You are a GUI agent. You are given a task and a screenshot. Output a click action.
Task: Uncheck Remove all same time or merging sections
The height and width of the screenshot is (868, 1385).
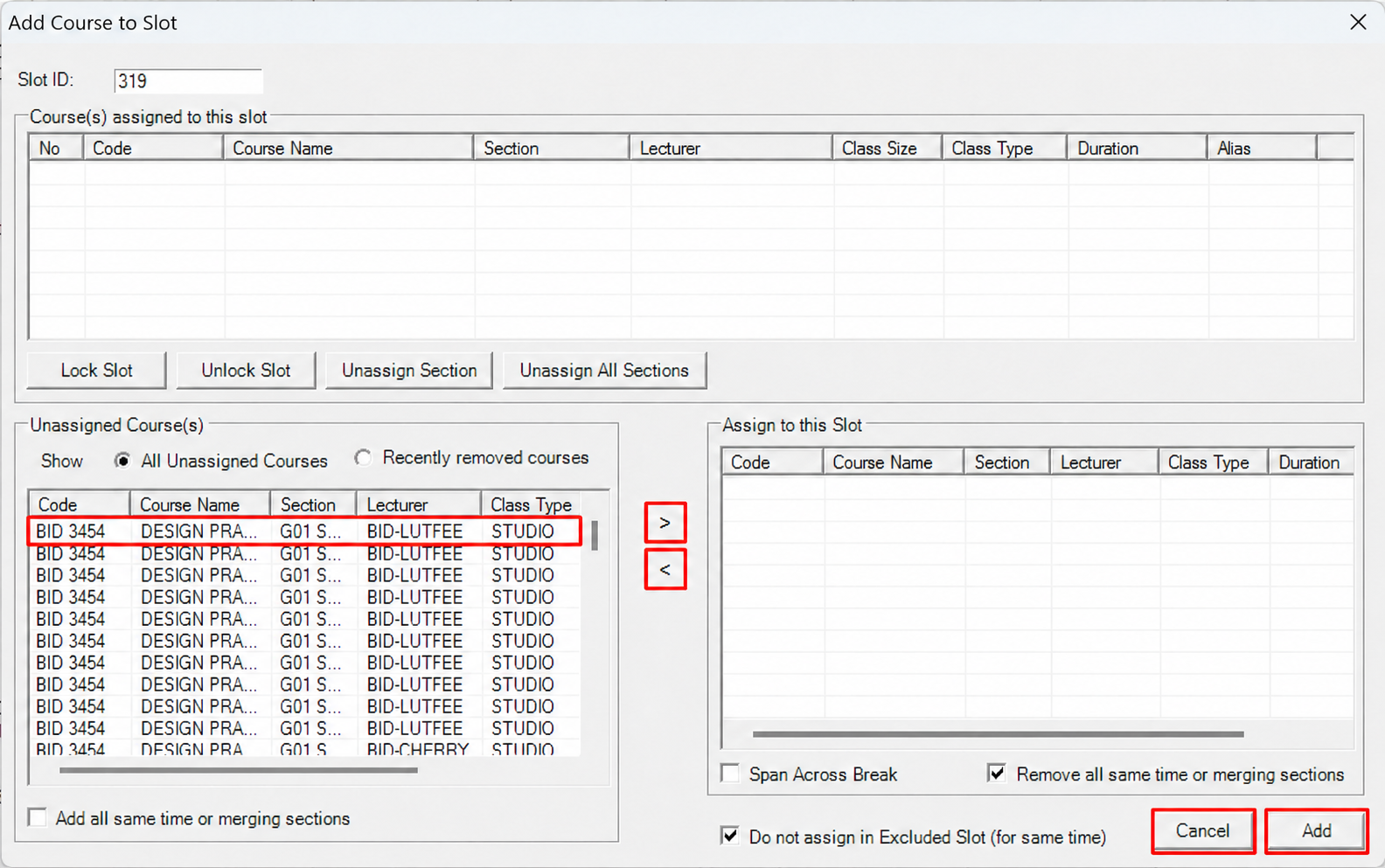996,774
